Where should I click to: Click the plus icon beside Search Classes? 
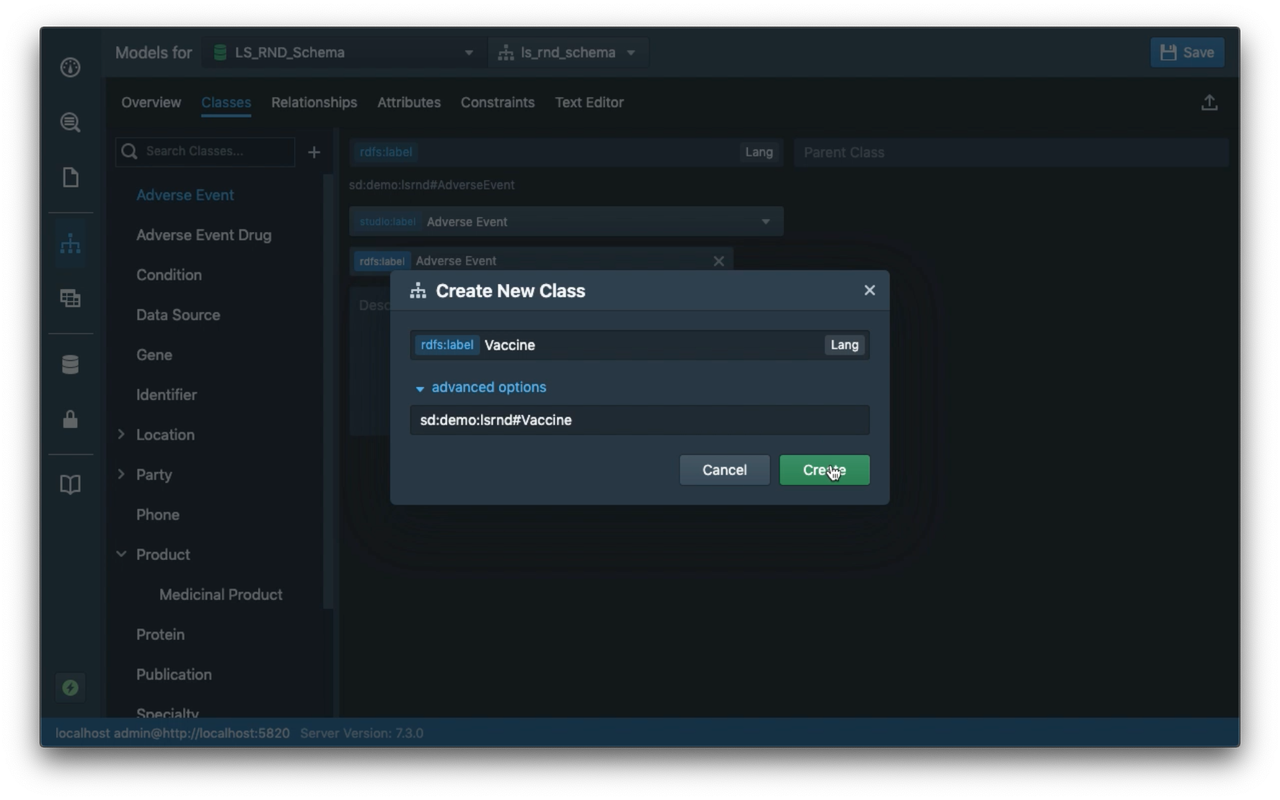(x=314, y=152)
